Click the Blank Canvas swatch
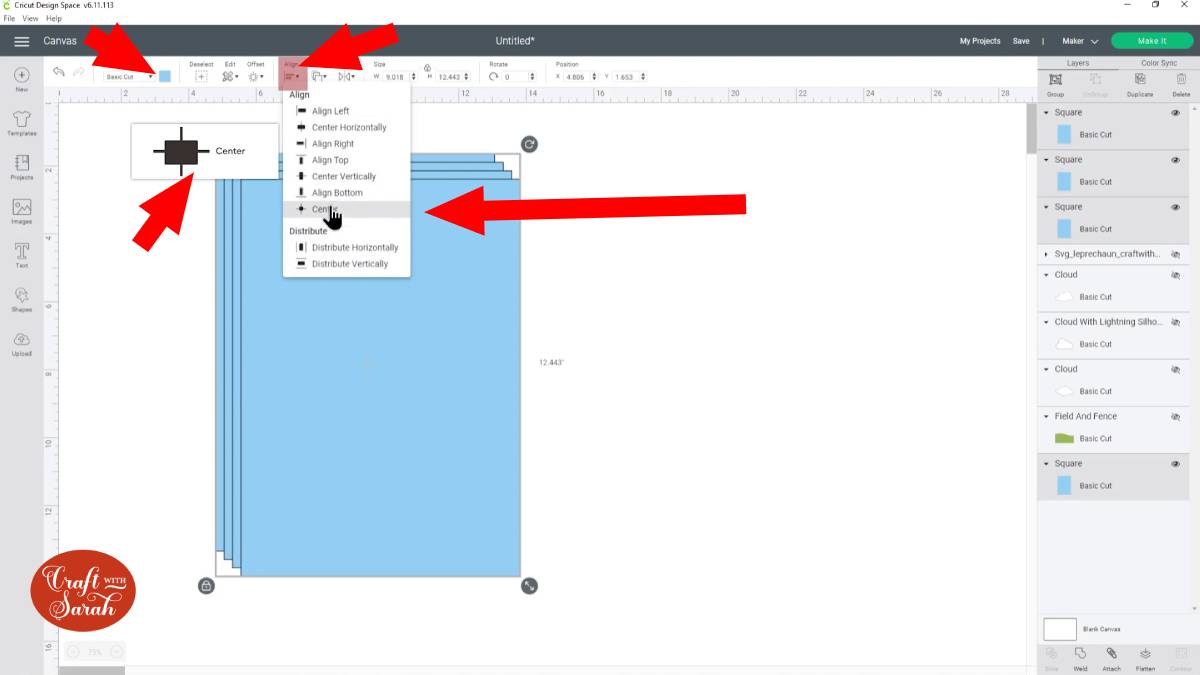This screenshot has width=1200, height=675. 1060,629
